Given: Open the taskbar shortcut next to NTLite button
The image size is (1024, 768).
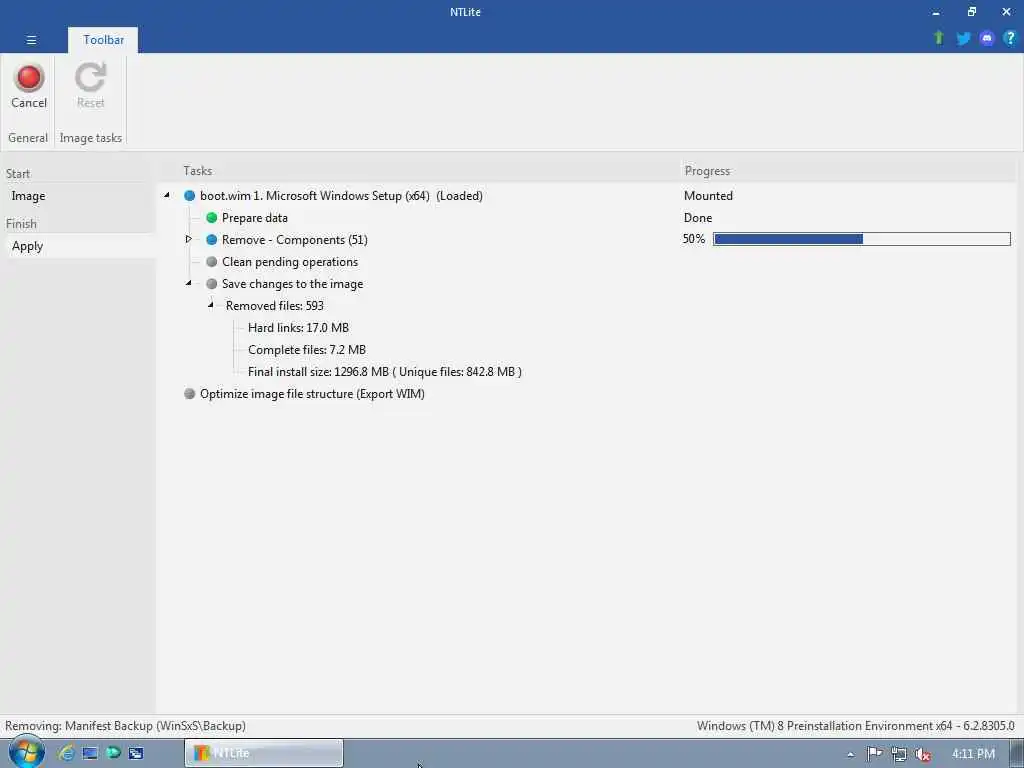Looking at the screenshot, I should 136,753.
